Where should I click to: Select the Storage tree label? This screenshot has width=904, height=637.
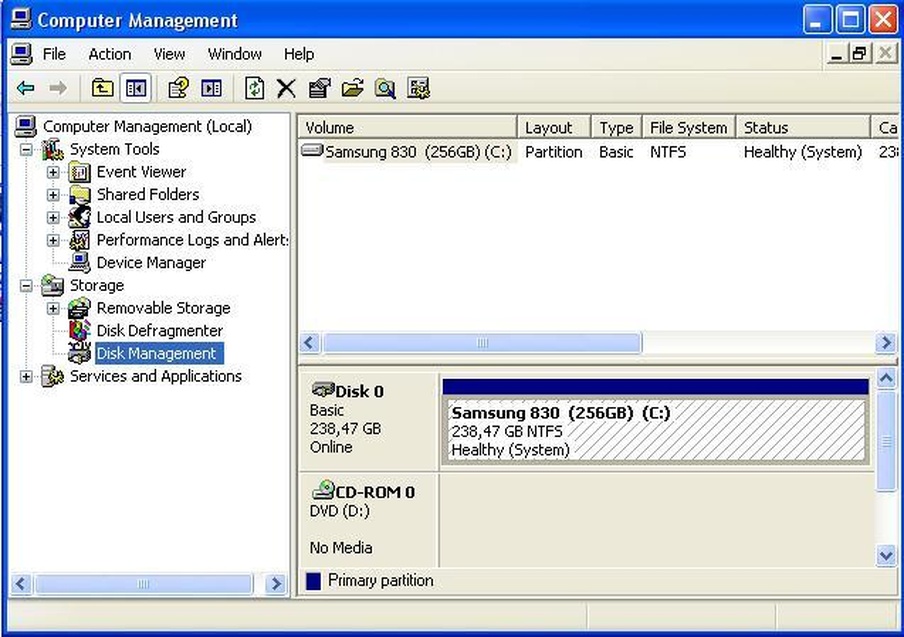click(x=97, y=285)
